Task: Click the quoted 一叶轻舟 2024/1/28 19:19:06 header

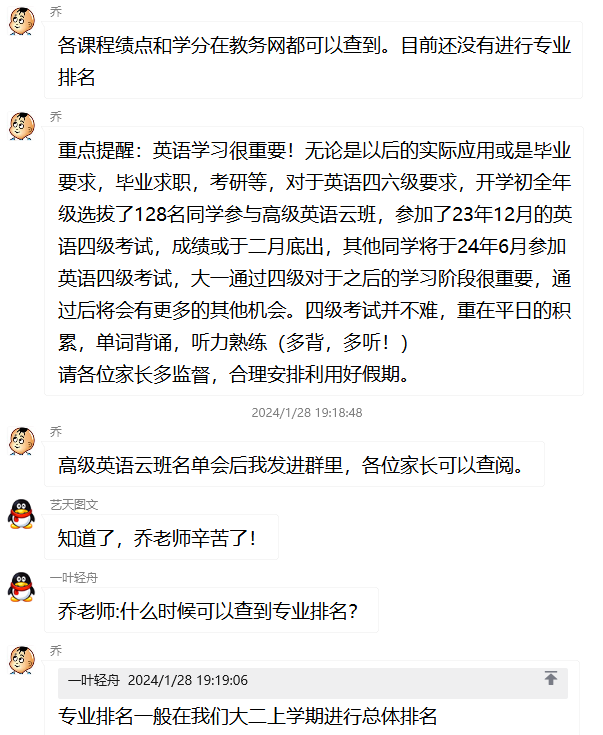Action: 158,680
